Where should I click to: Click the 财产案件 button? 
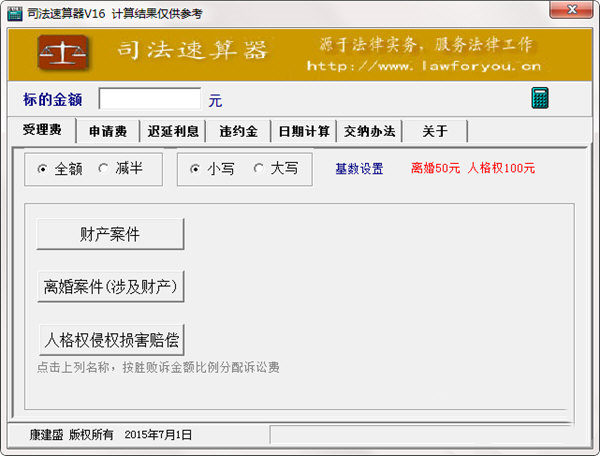tap(110, 234)
